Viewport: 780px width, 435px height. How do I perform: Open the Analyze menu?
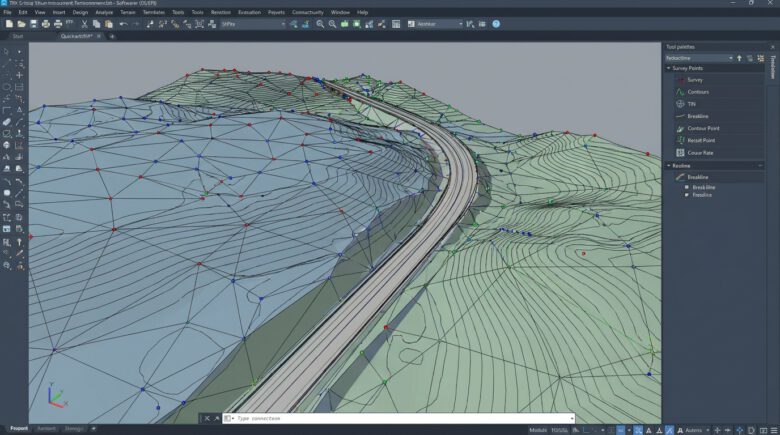pos(104,12)
